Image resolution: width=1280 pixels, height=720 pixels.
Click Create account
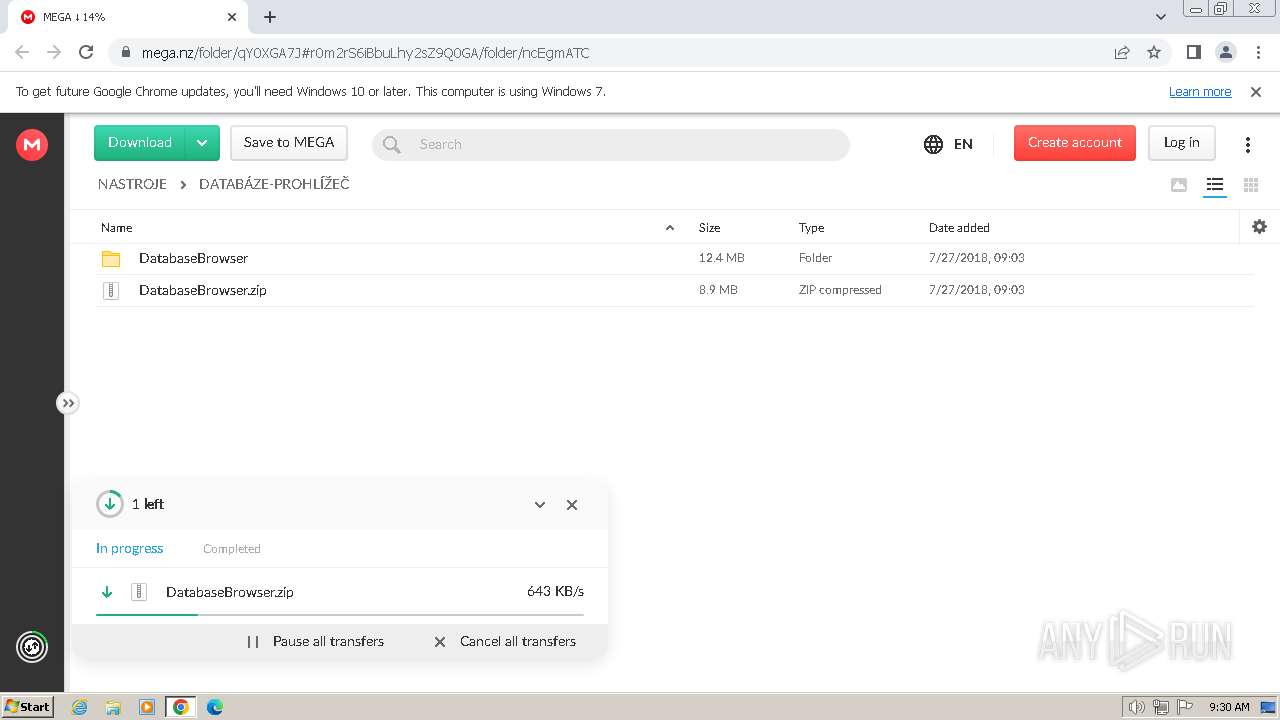[x=1075, y=142]
